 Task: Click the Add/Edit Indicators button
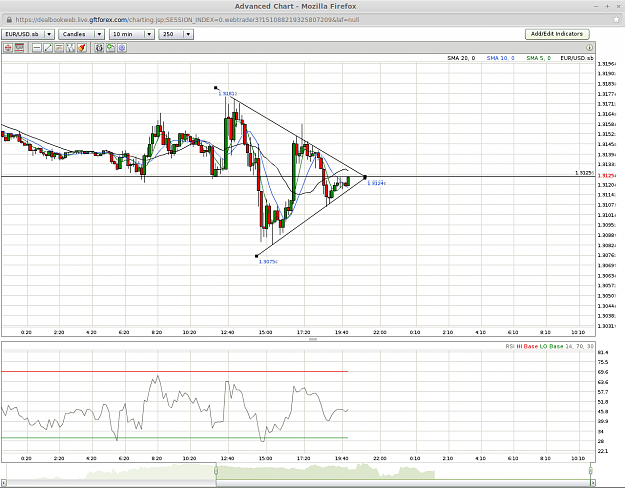click(557, 34)
